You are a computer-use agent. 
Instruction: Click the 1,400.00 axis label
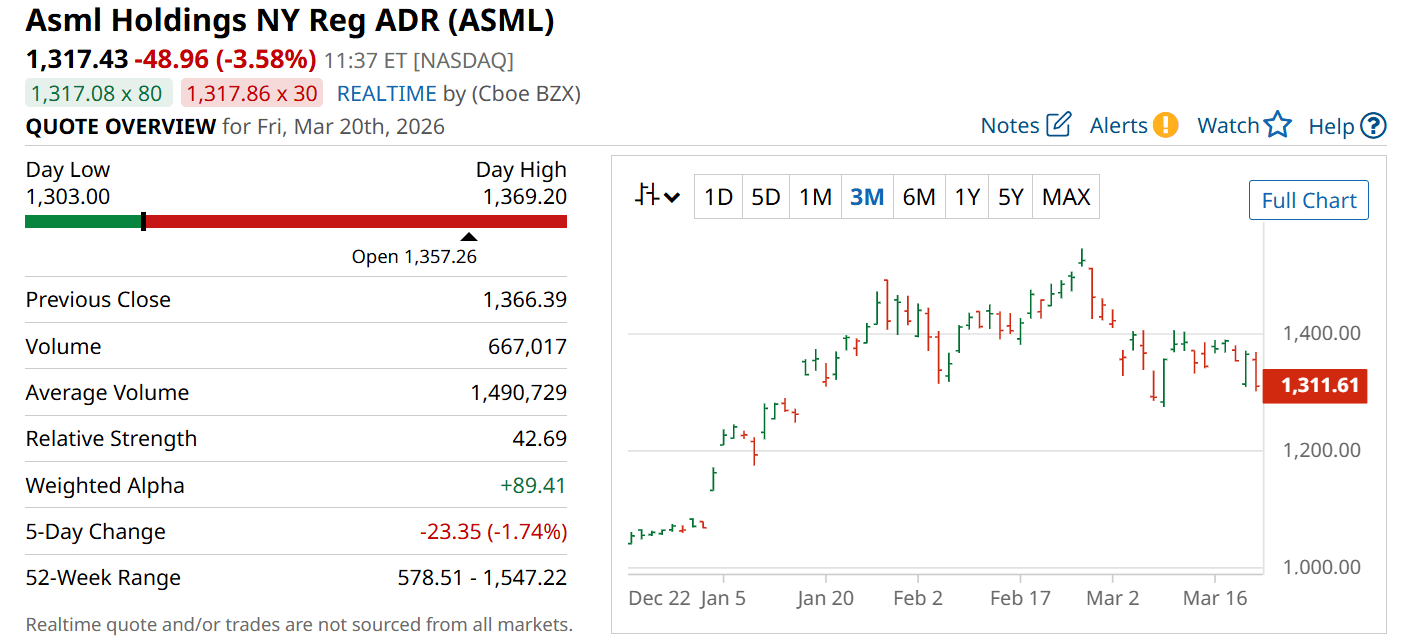[1322, 333]
